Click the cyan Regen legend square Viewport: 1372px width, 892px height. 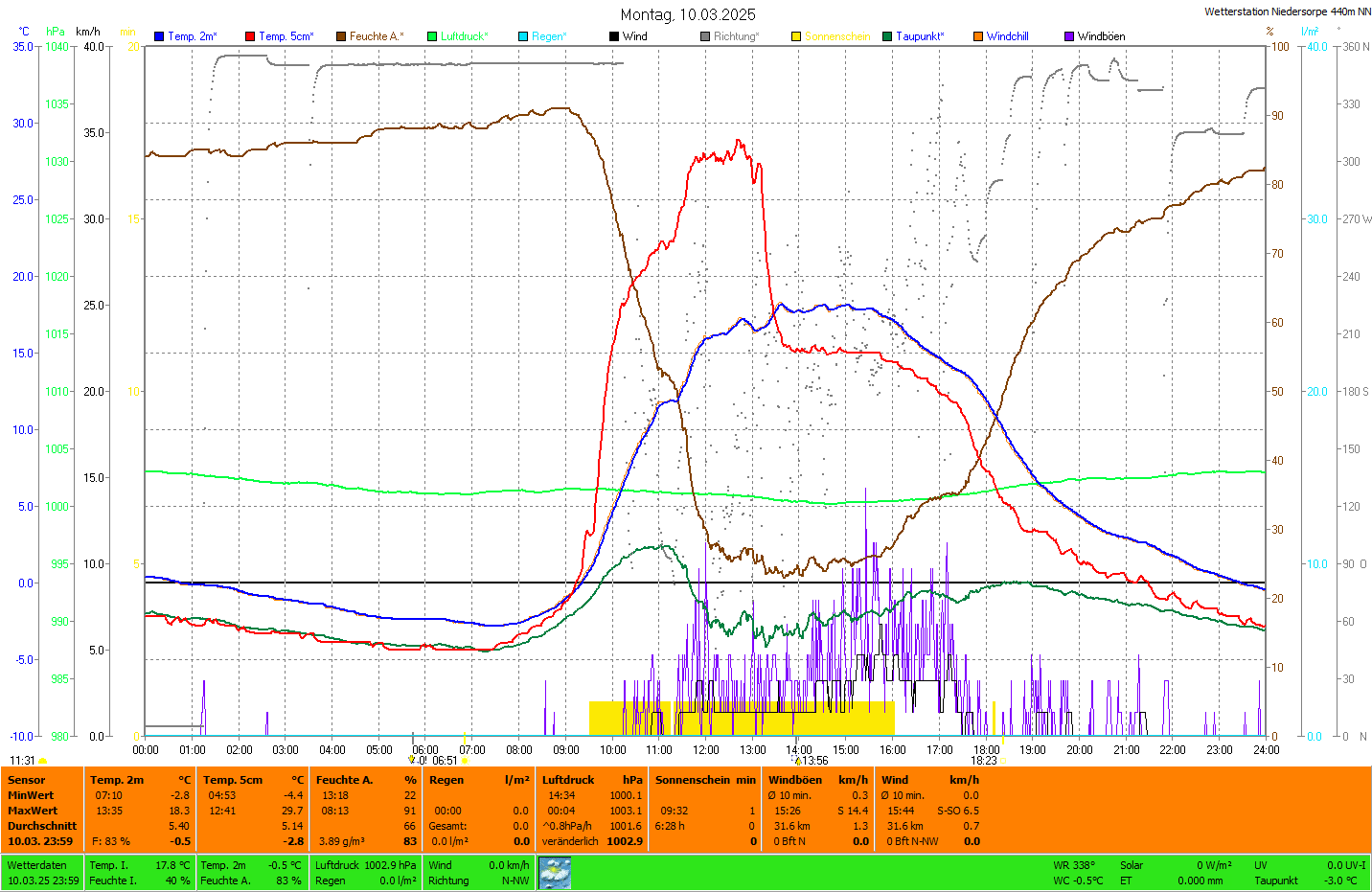[523, 36]
